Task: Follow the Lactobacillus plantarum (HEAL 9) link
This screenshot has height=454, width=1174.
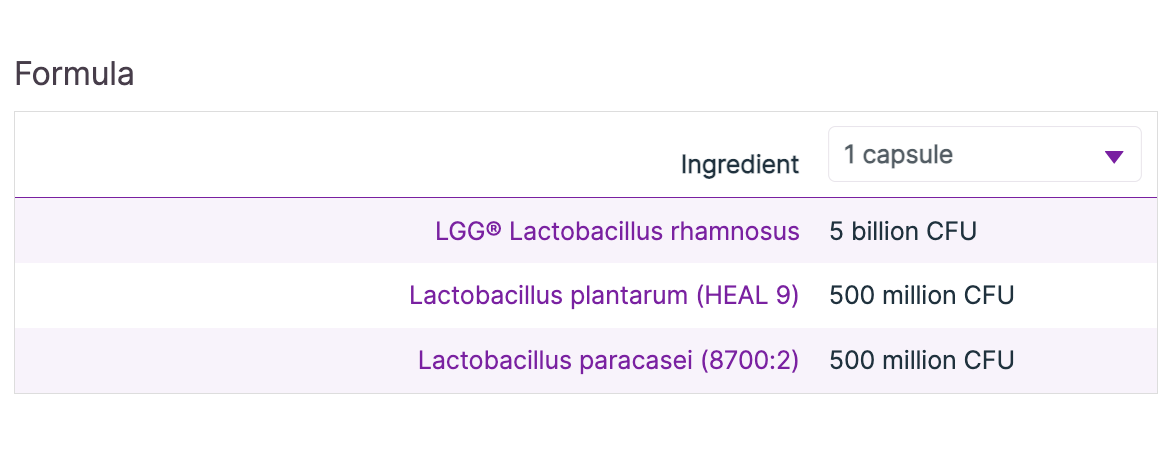Action: pos(604,296)
